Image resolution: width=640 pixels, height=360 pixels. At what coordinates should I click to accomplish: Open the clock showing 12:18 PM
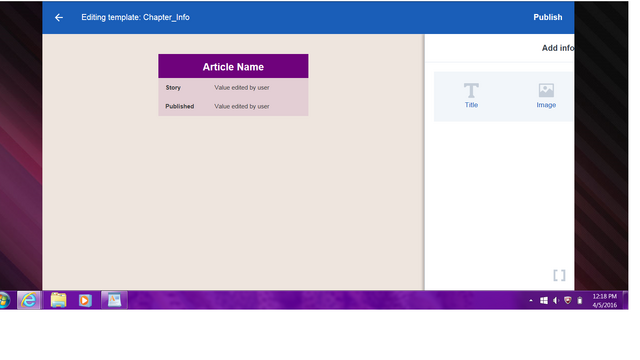point(604,301)
